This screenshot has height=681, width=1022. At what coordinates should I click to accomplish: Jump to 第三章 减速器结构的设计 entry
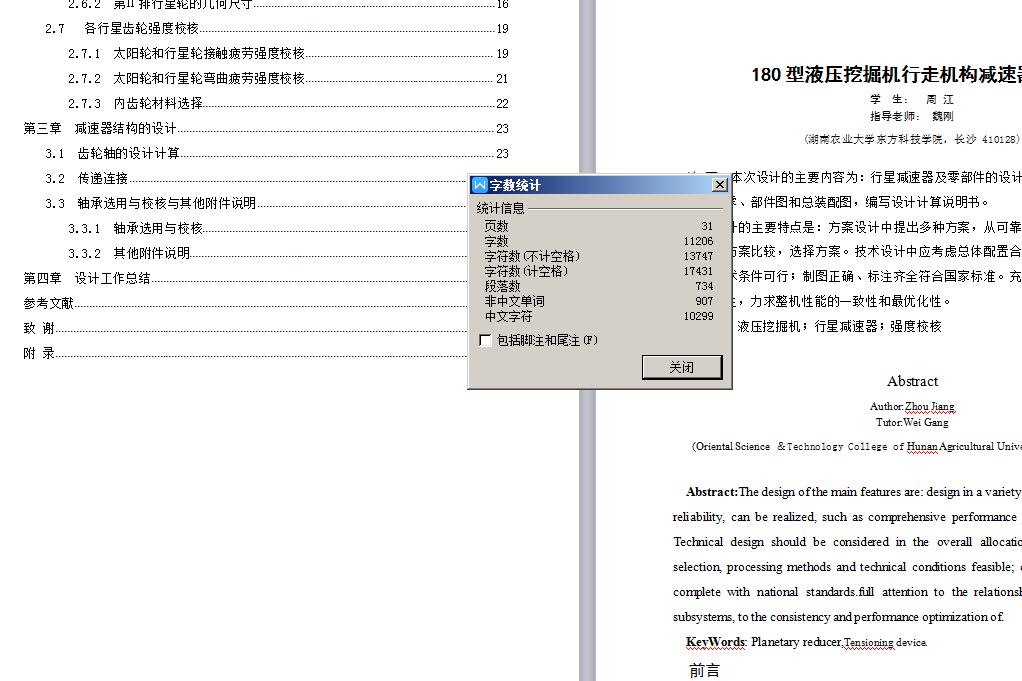point(266,128)
